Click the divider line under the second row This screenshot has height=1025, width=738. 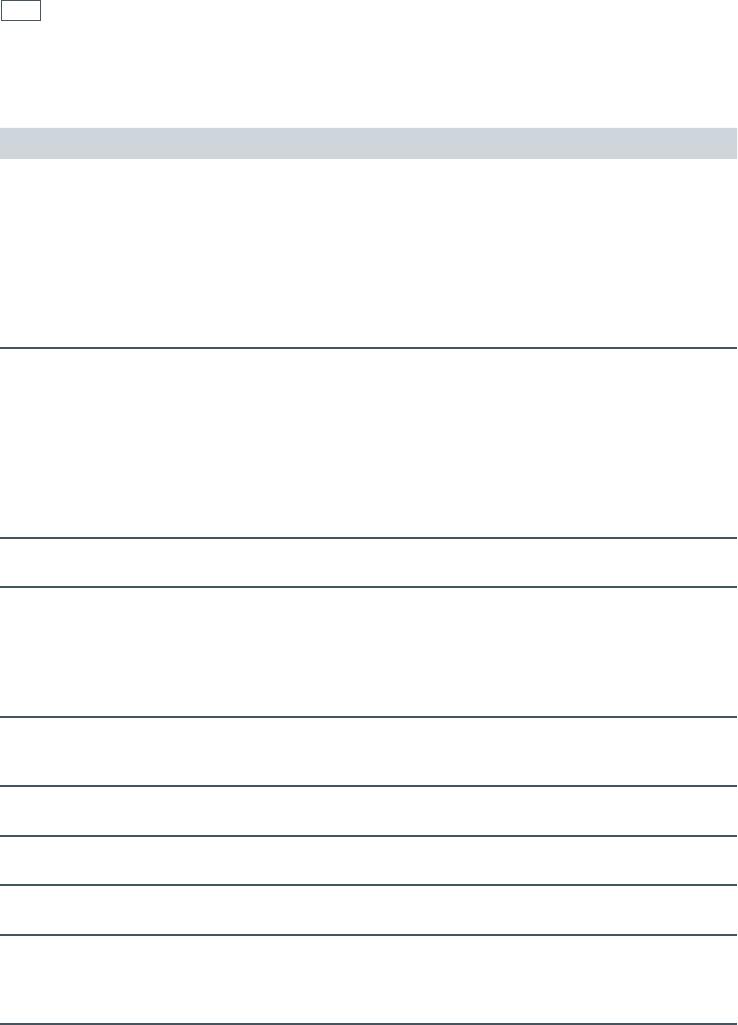[x=368, y=539]
